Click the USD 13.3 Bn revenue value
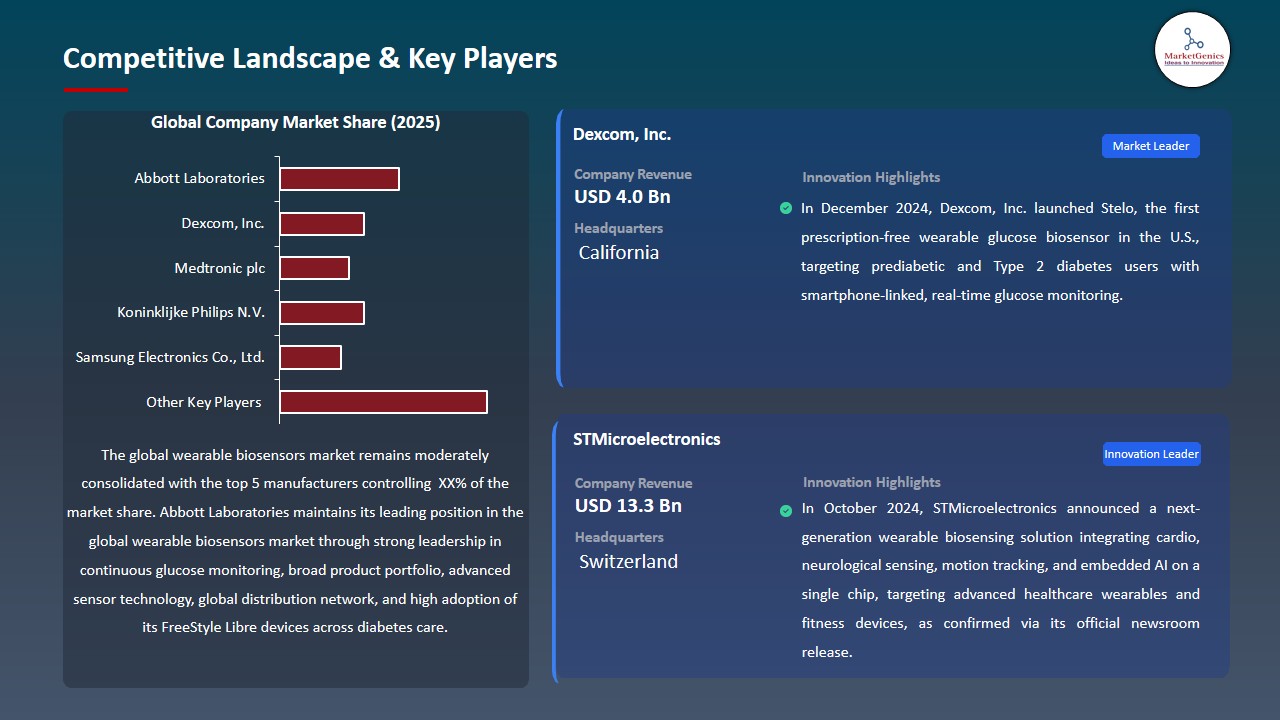This screenshot has height=720, width=1280. pyautogui.click(x=628, y=506)
